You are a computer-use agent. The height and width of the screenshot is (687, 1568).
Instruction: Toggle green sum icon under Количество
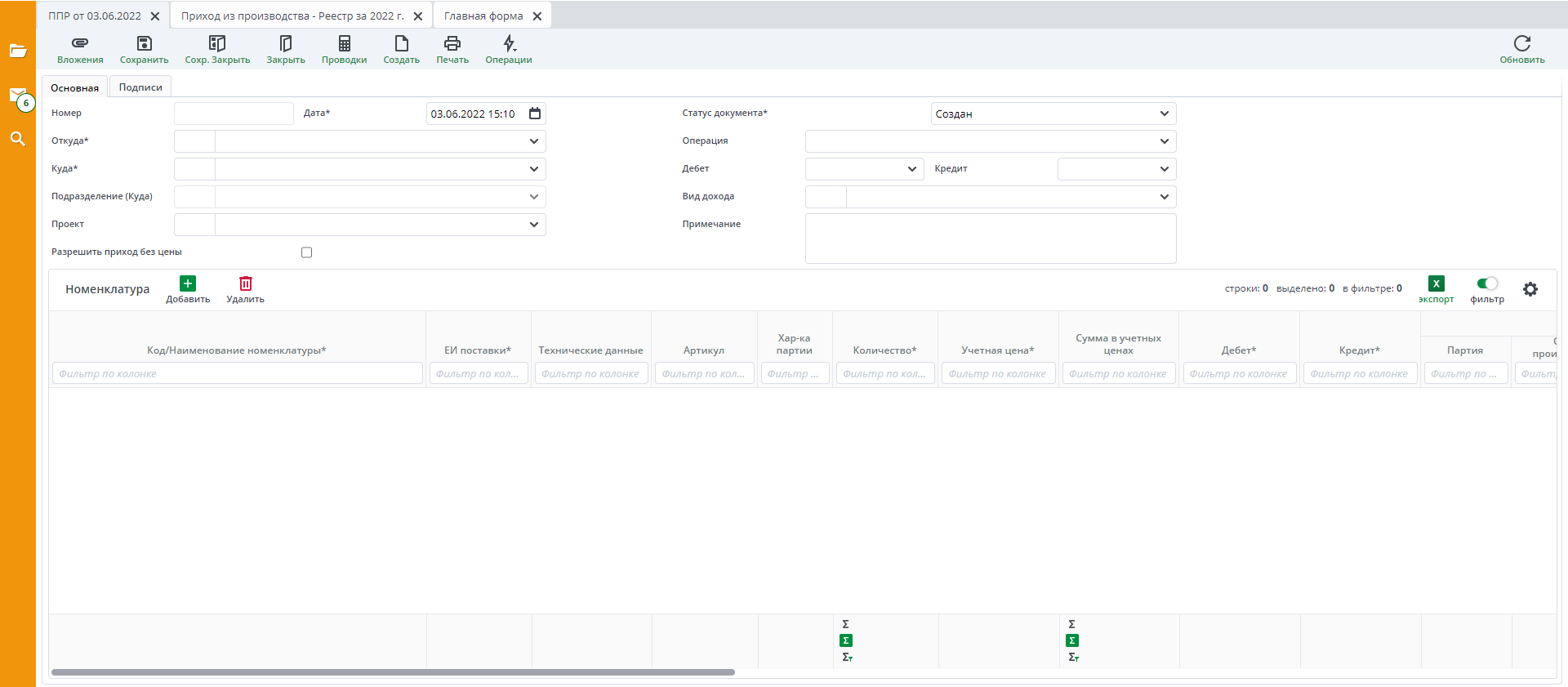click(x=846, y=640)
